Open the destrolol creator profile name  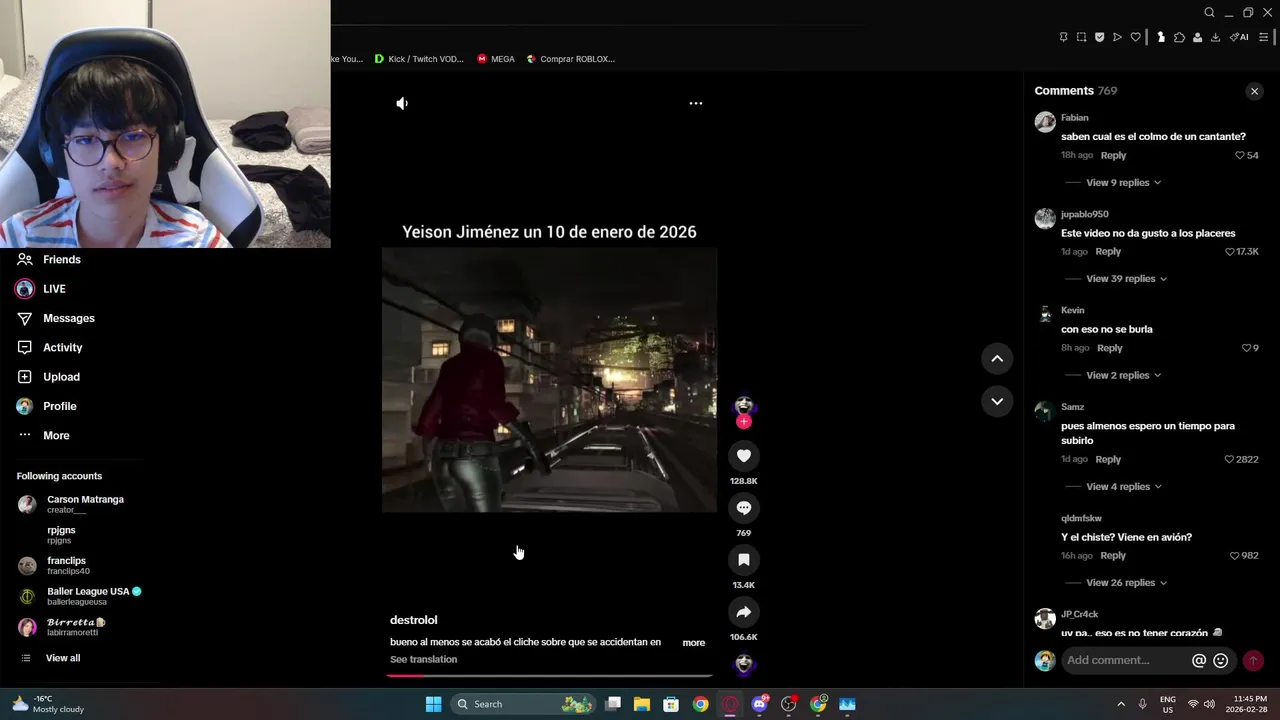[414, 620]
